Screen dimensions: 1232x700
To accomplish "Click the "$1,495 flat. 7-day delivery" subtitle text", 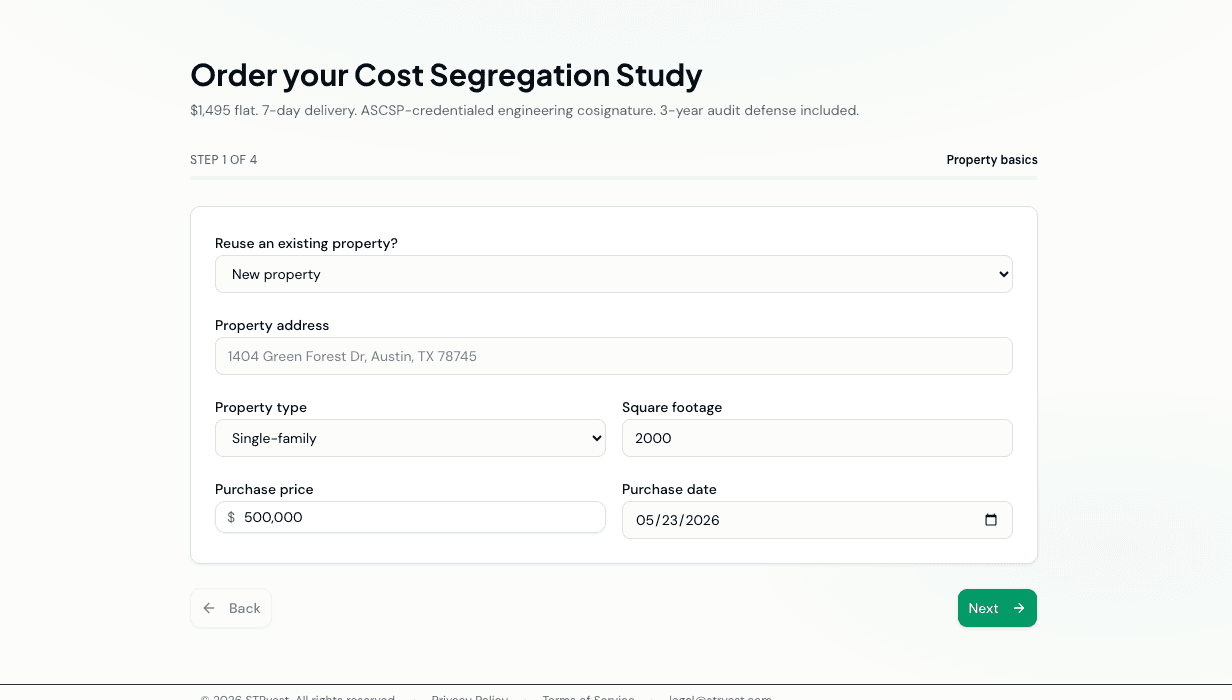I will [524, 110].
